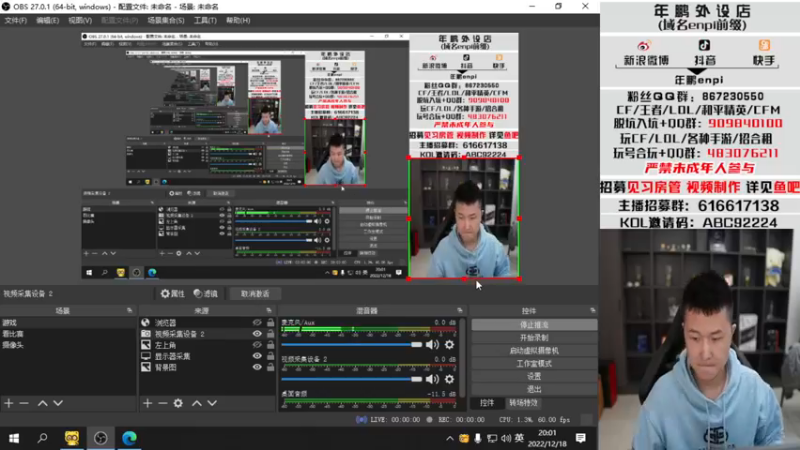Click the 属性 button above the sources

(173, 294)
